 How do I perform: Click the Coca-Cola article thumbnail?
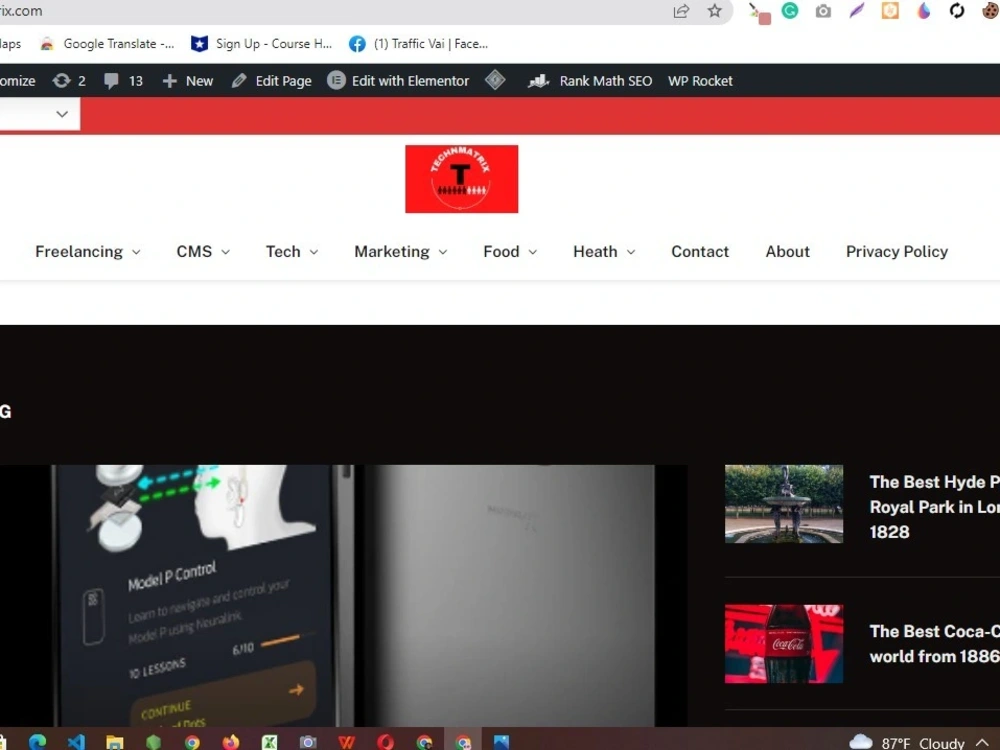pyautogui.click(x=784, y=644)
